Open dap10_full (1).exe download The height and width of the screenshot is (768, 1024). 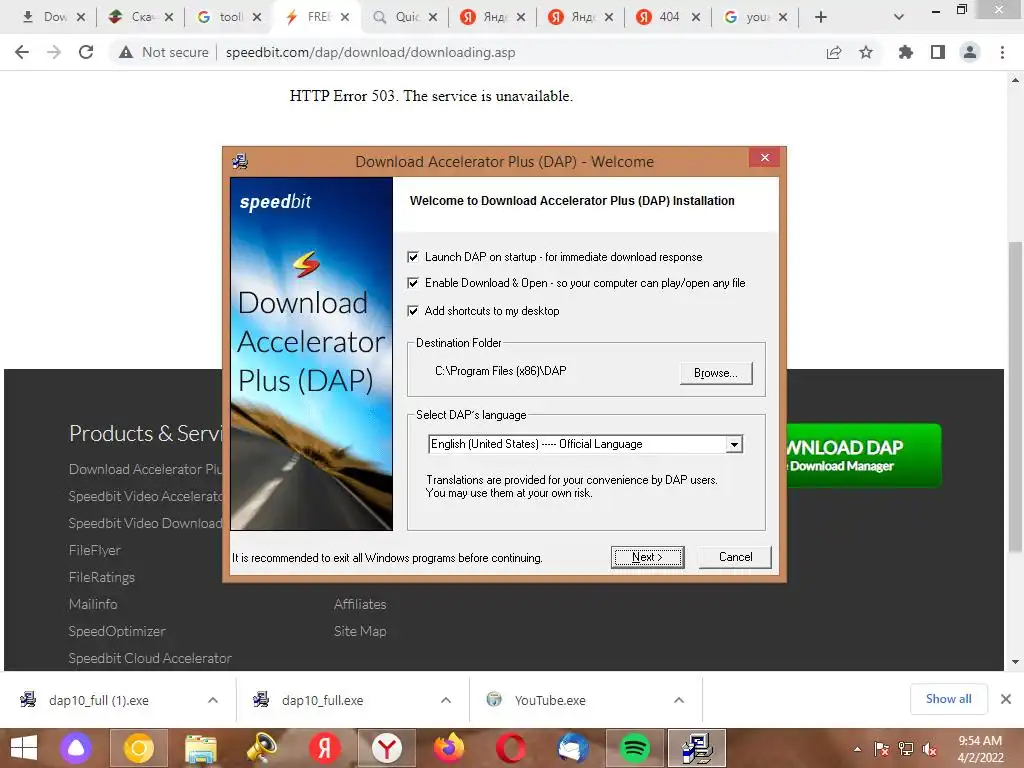(x=99, y=700)
